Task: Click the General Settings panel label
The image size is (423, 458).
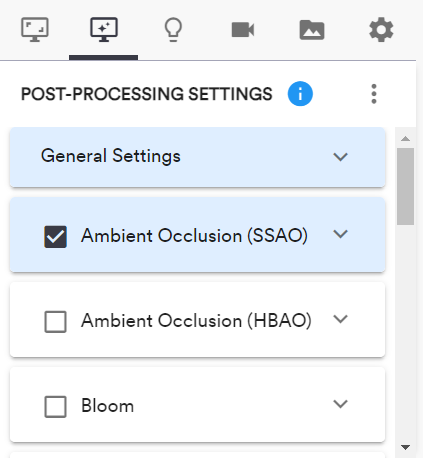Action: (x=111, y=156)
